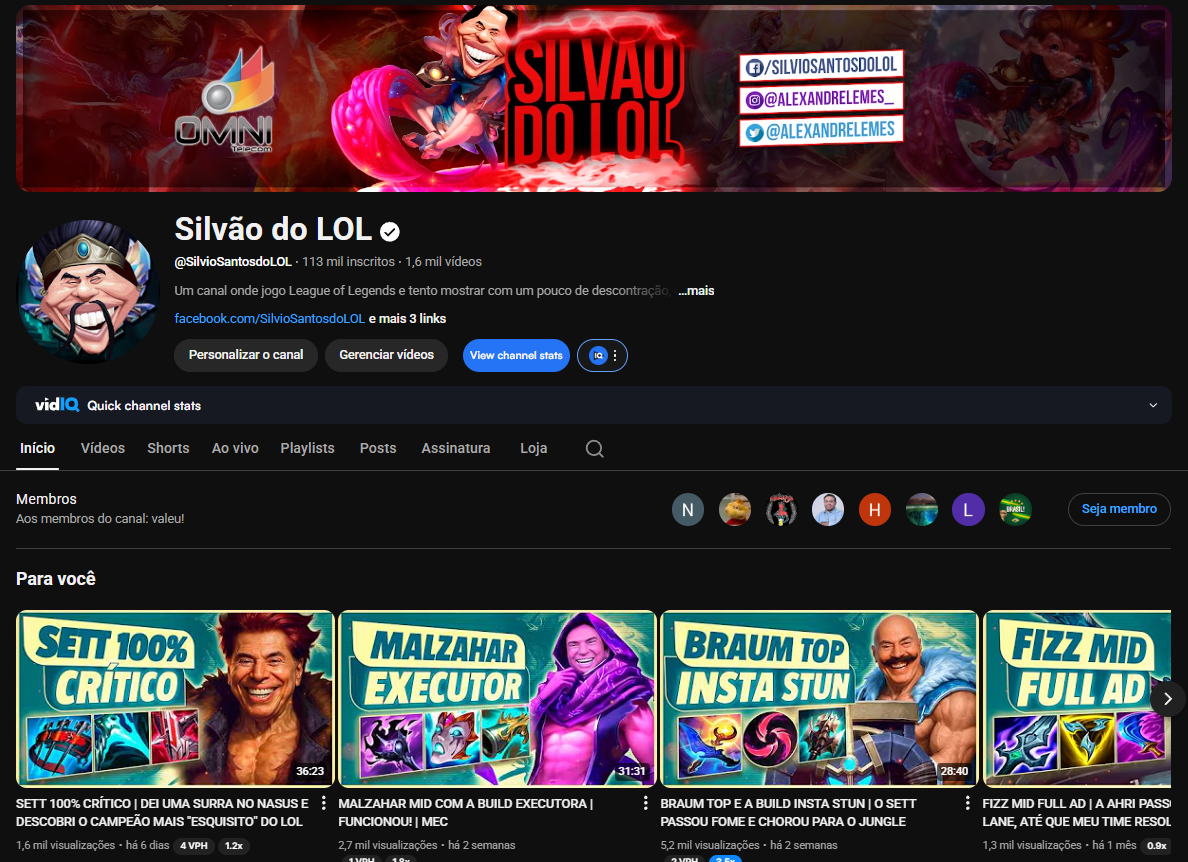The width and height of the screenshot is (1188, 862).
Task: Click the '1,6 mil visualizações' text
Action: [65, 845]
